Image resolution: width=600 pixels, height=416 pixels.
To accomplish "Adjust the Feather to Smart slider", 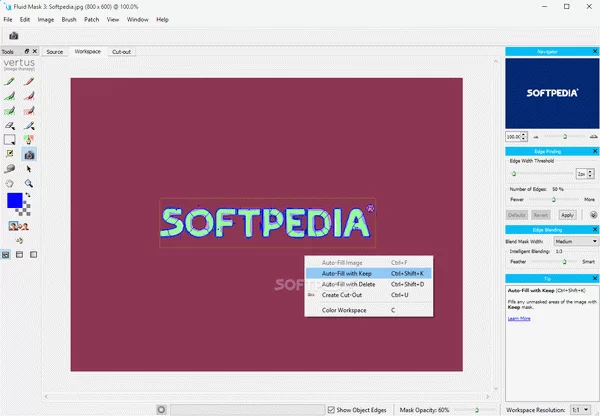I will [x=564, y=261].
